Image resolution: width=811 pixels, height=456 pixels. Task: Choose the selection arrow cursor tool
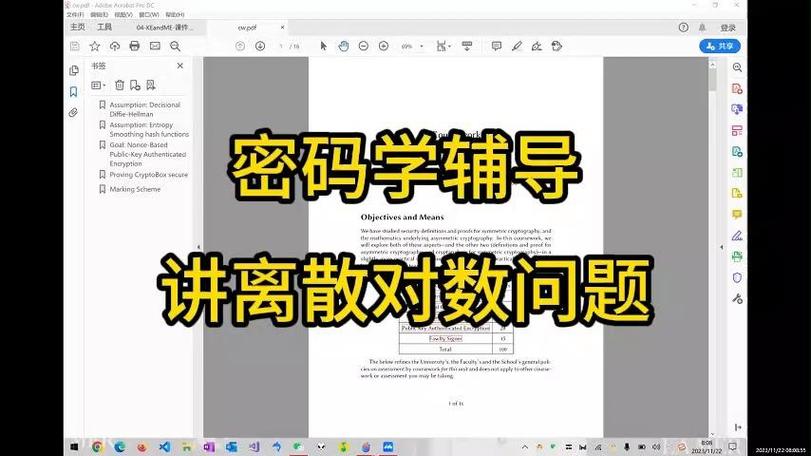[x=323, y=46]
